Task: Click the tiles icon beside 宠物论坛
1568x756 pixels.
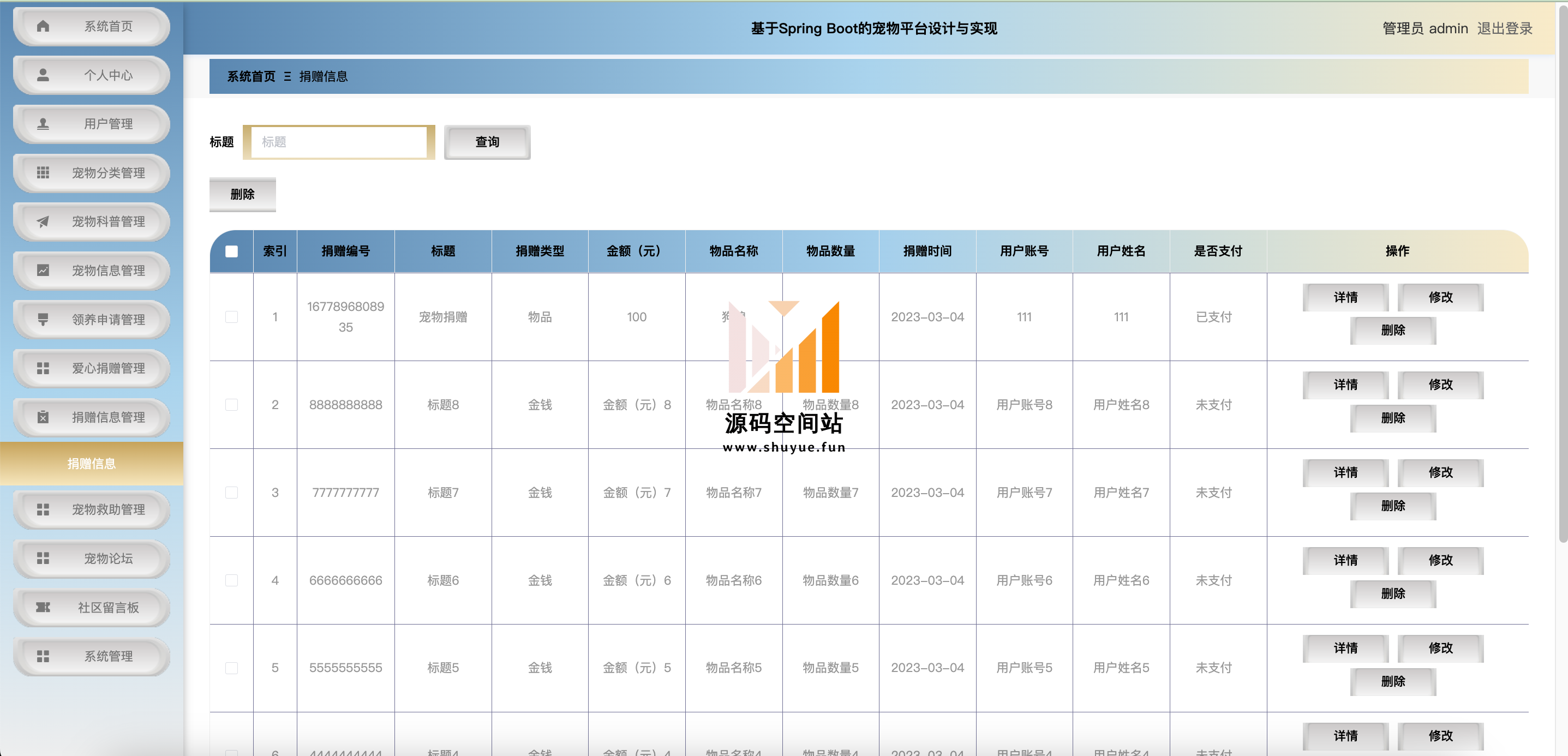Action: [x=43, y=558]
